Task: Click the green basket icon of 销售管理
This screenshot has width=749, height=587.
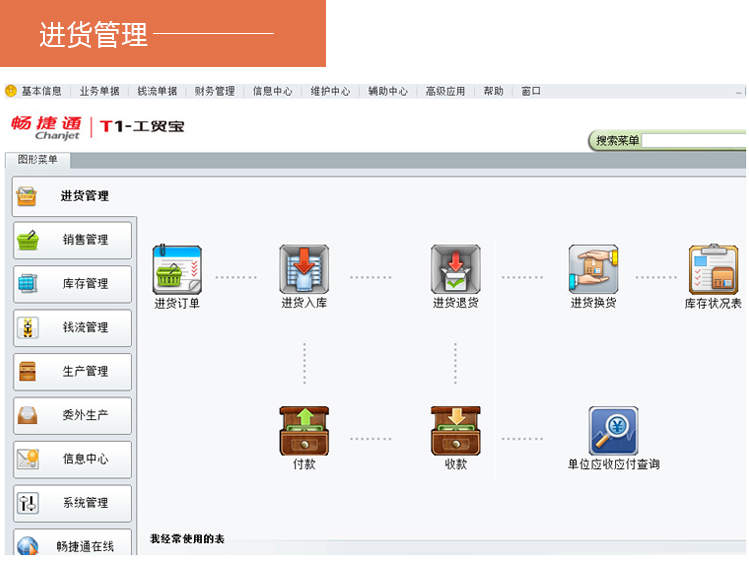Action: pos(28,240)
